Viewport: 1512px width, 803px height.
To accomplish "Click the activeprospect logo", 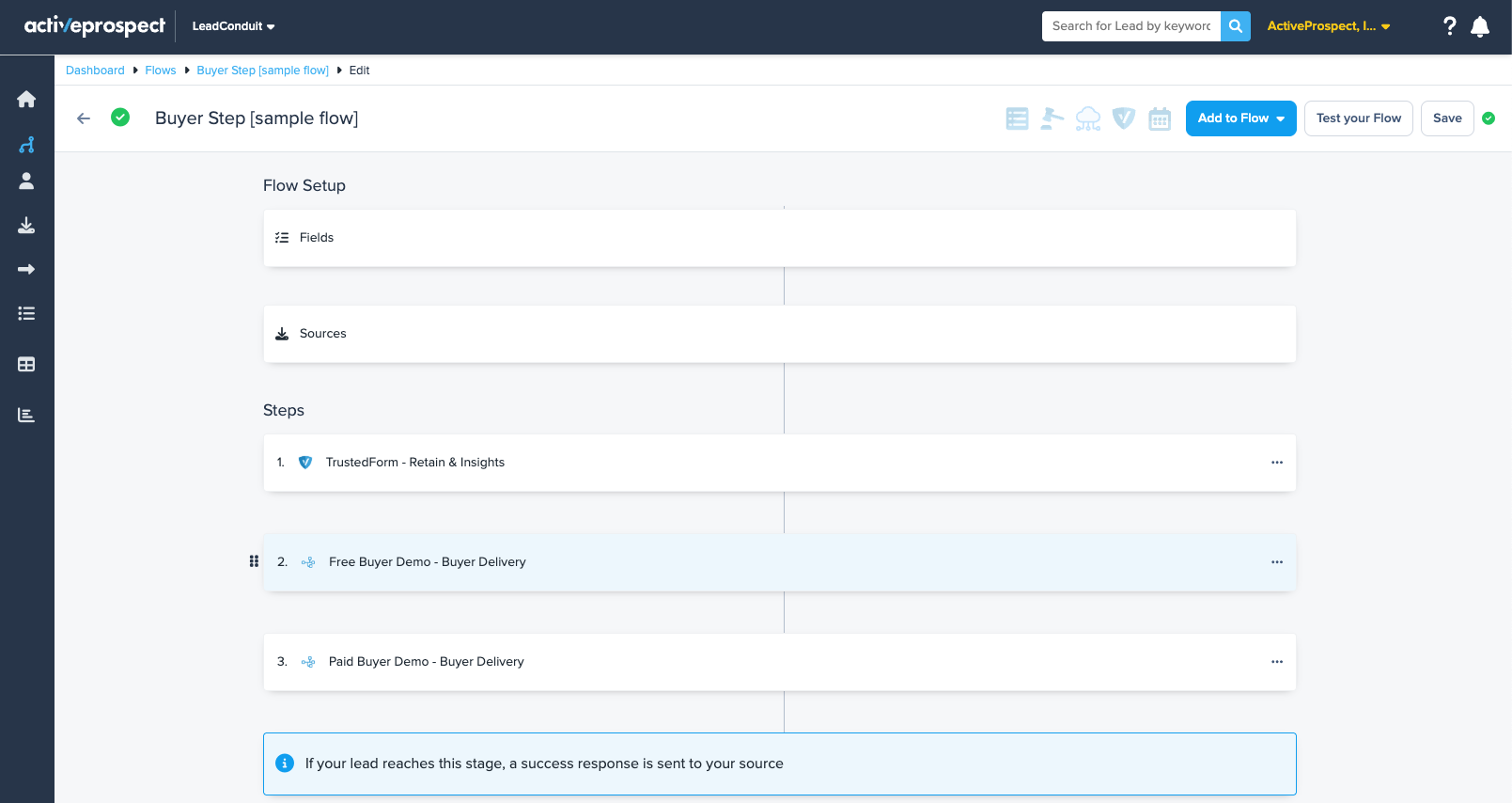I will coord(95,25).
